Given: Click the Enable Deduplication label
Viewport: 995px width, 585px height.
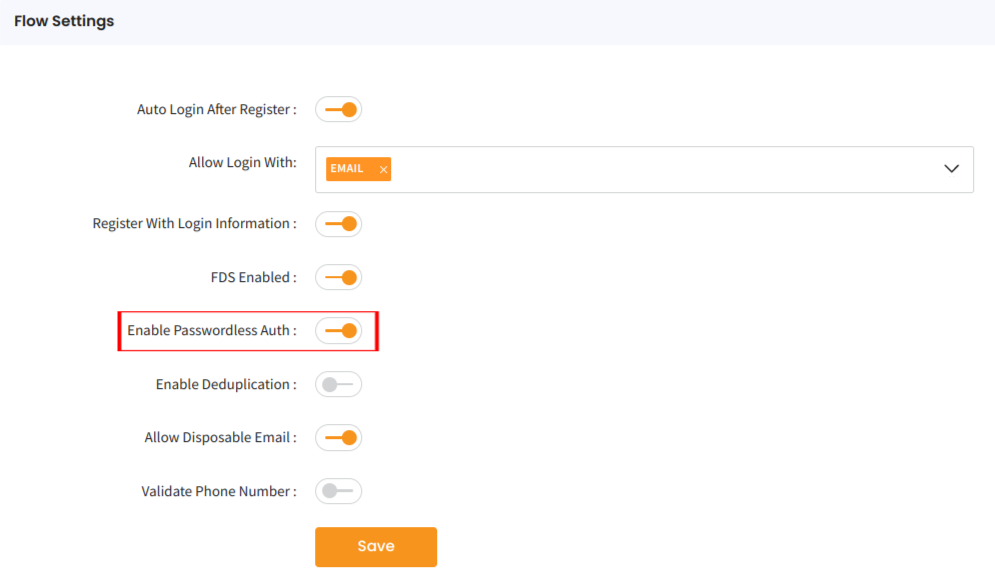Looking at the screenshot, I should click(x=225, y=384).
